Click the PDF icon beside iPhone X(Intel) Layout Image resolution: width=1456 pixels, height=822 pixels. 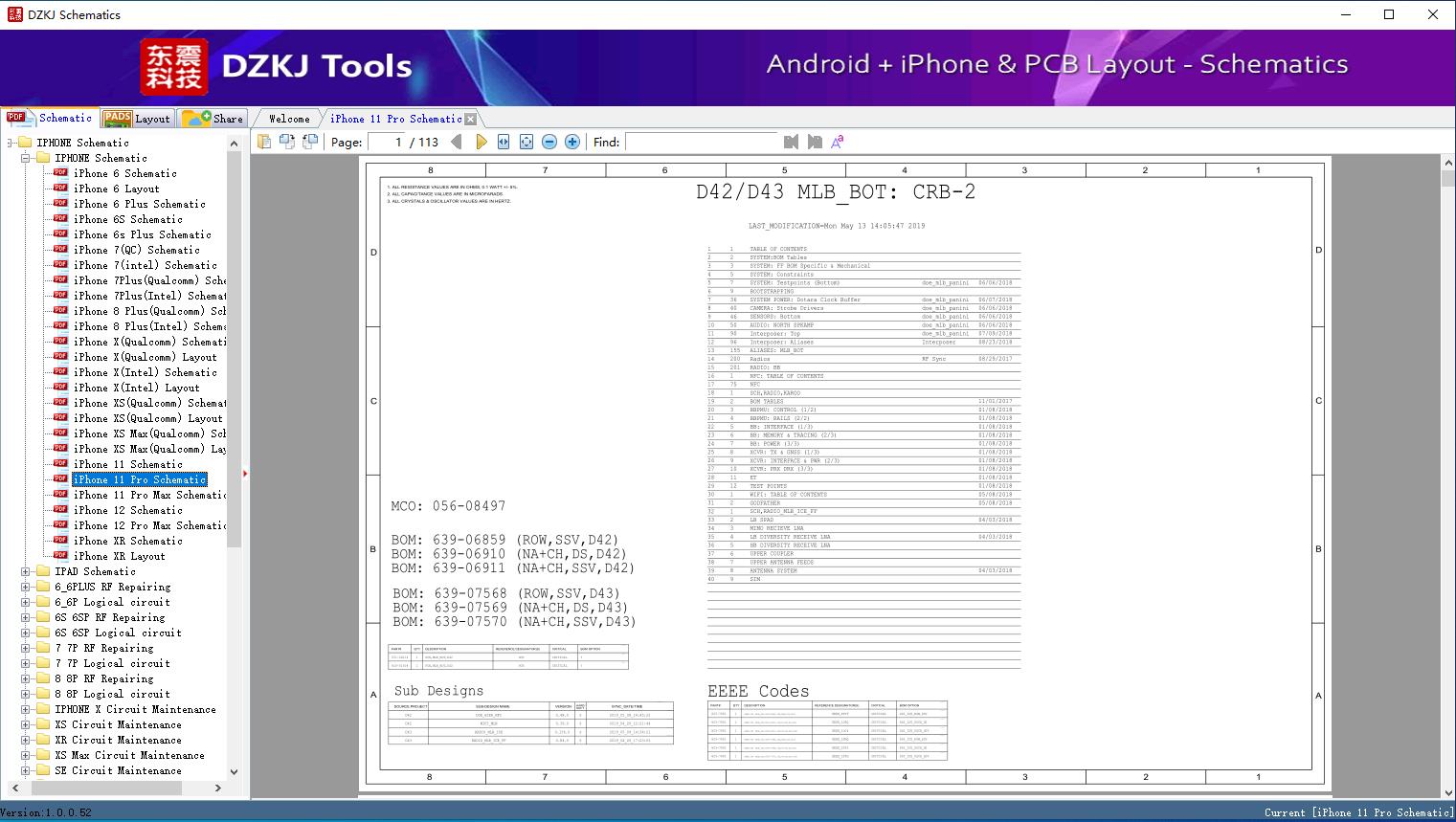click(60, 388)
